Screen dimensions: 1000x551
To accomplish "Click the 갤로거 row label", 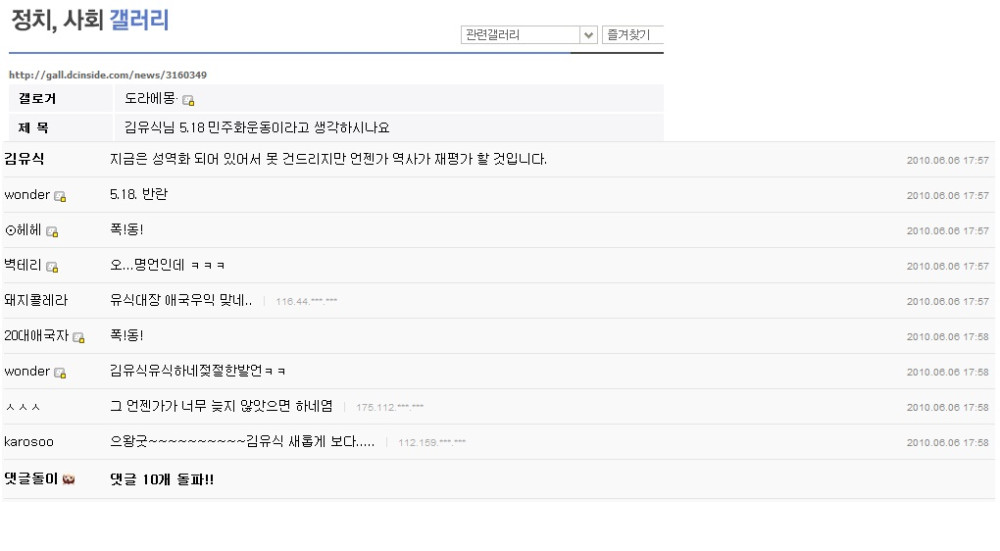I will [38, 99].
